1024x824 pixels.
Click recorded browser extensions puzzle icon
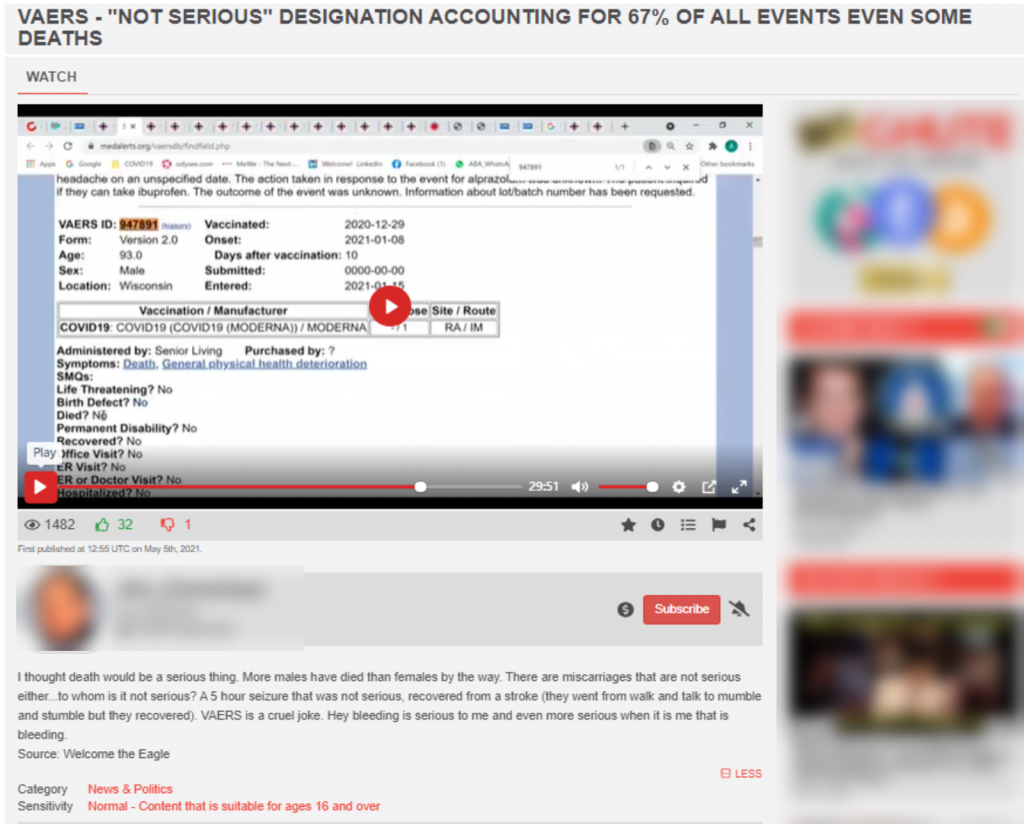pos(712,146)
